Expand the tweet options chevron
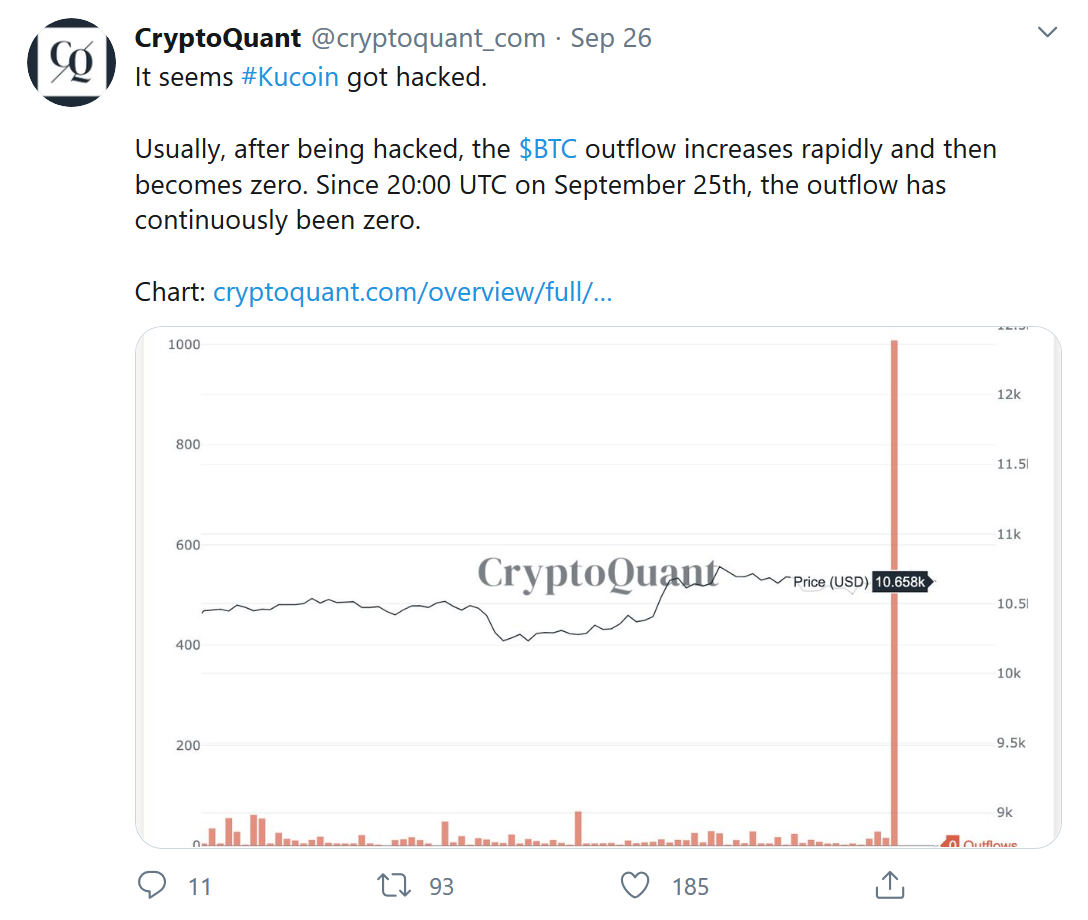This screenshot has width=1088, height=920. point(1047,33)
